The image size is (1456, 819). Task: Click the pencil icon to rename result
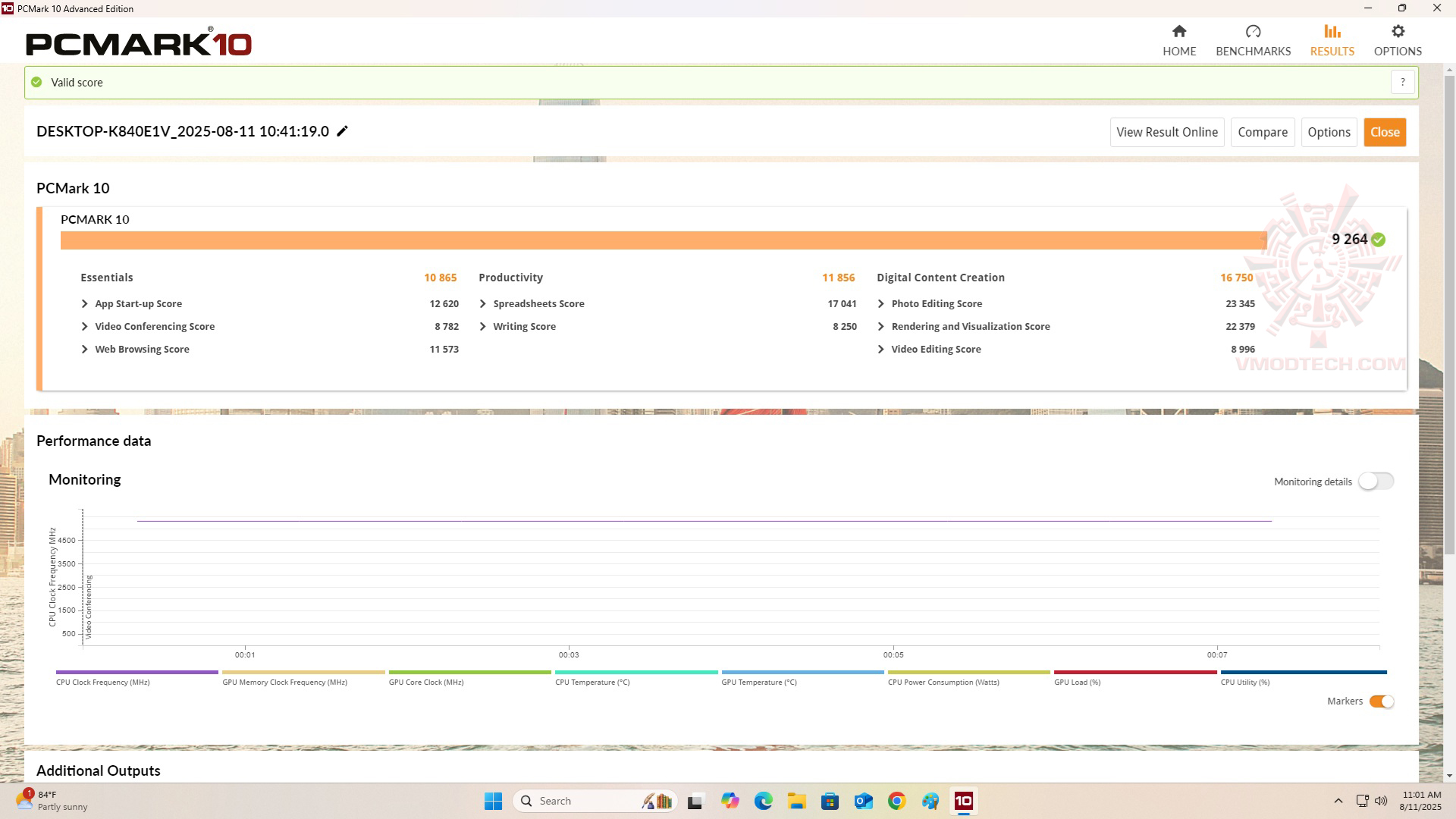[343, 131]
